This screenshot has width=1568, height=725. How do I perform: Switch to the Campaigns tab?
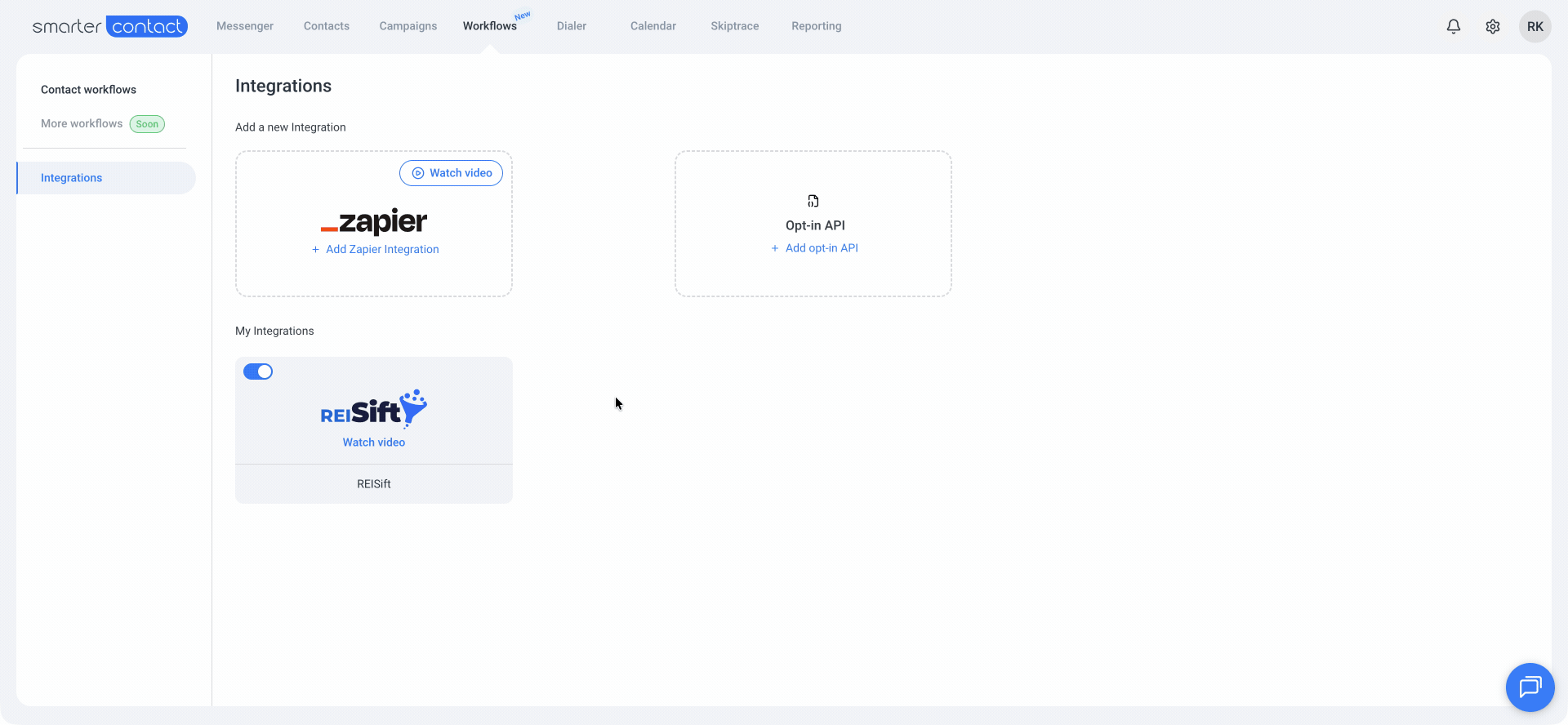point(408,26)
